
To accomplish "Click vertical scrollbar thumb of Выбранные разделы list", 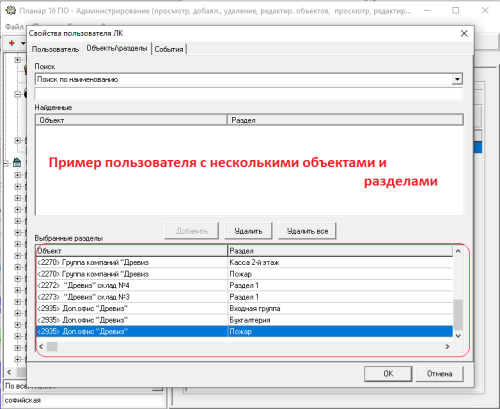I will click(x=458, y=315).
